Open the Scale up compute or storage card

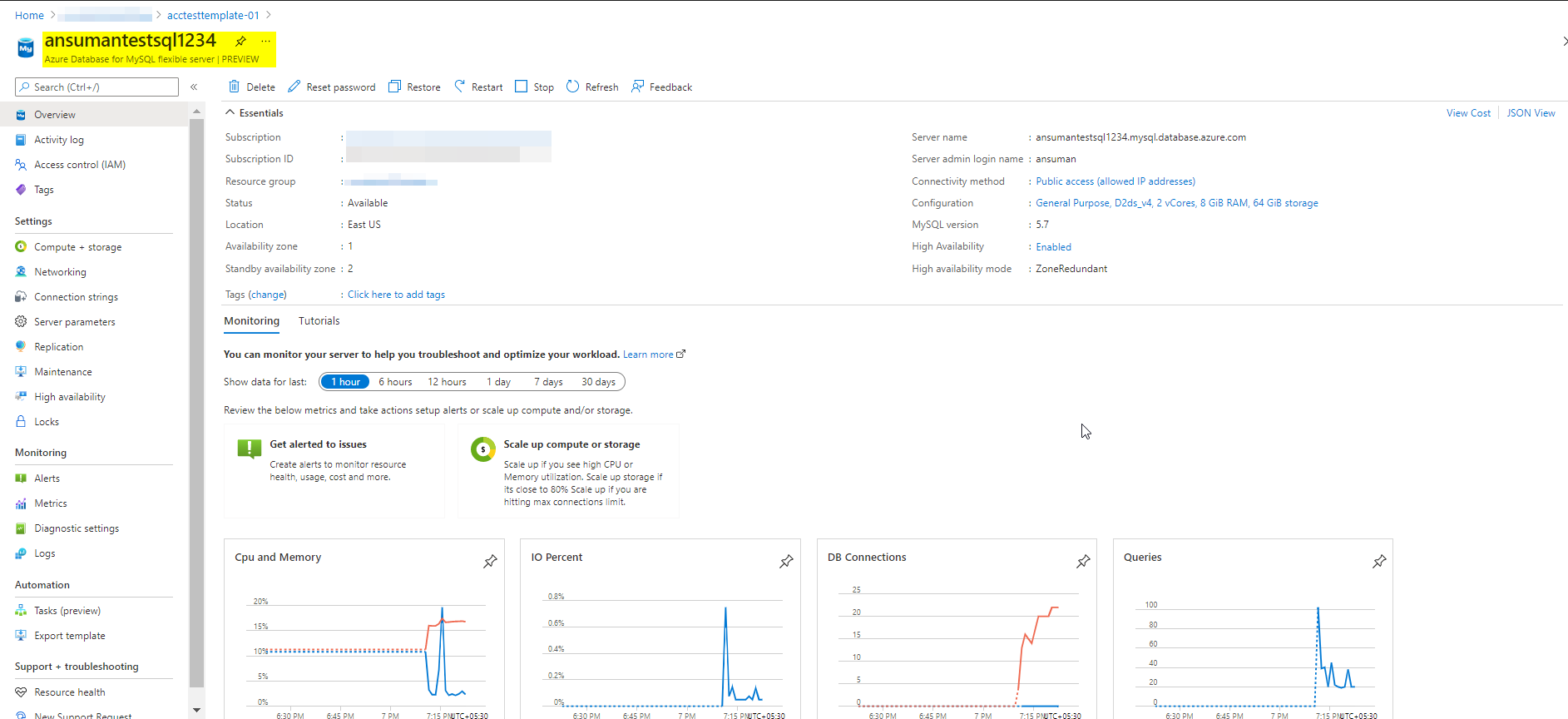pos(568,471)
